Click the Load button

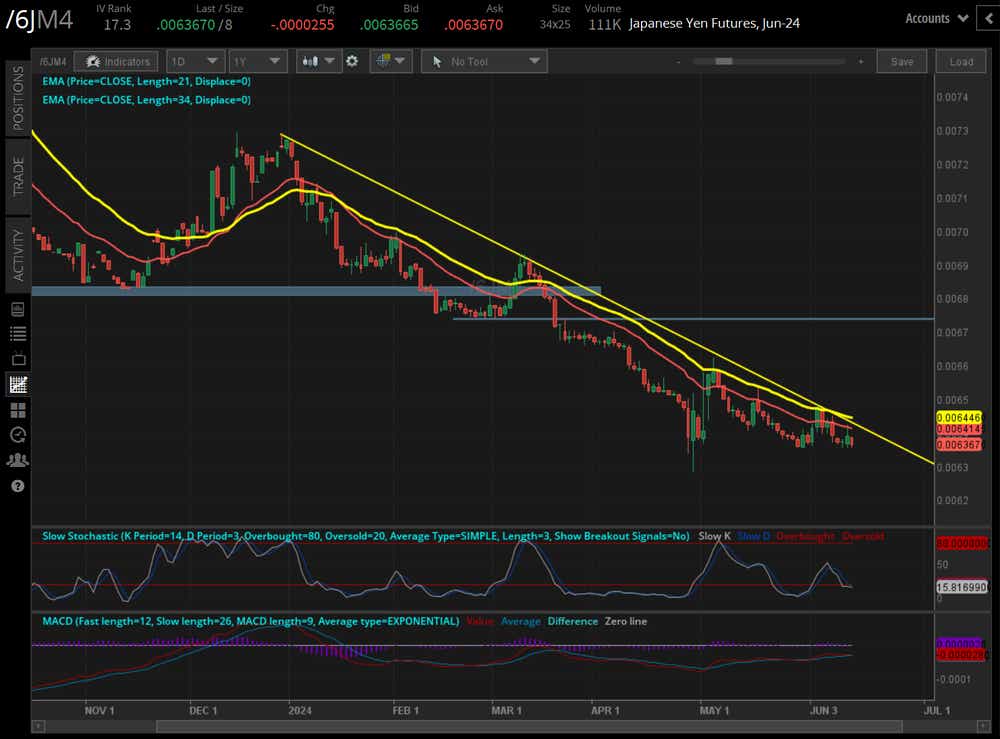pyautogui.click(x=961, y=62)
